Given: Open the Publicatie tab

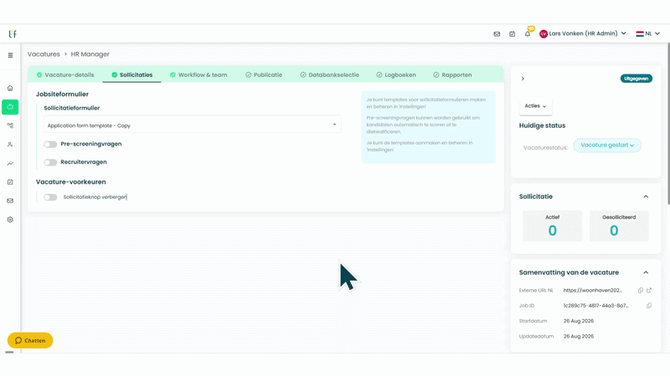Looking at the screenshot, I should (264, 75).
